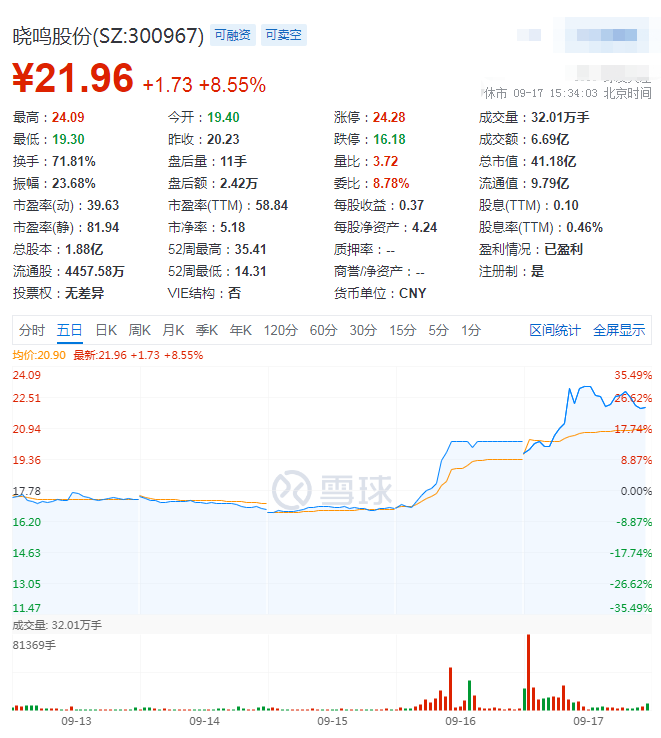Click the 跌停 value 16.18
The width and height of the screenshot is (661, 738).
pyautogui.click(x=389, y=139)
